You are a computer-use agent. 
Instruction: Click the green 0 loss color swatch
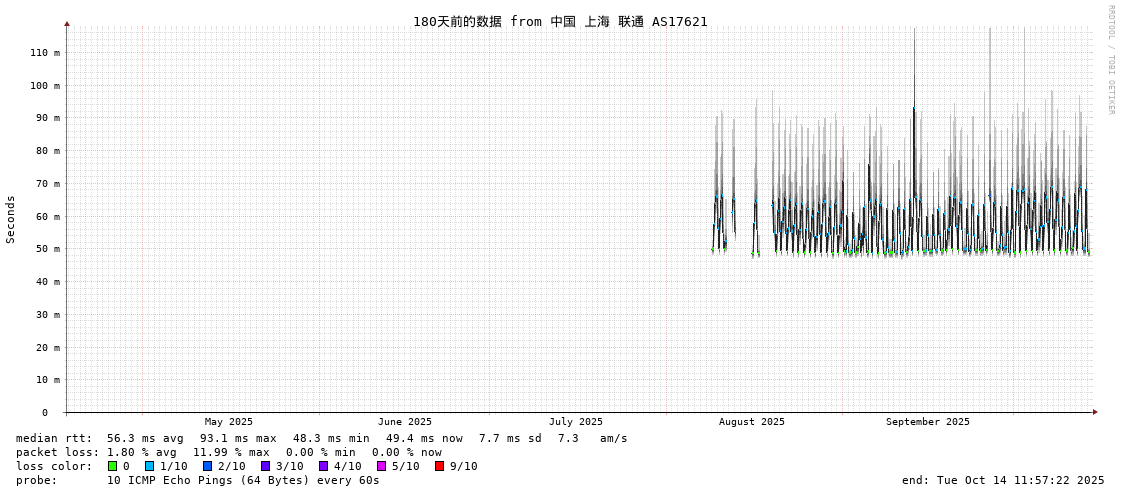click(x=112, y=466)
